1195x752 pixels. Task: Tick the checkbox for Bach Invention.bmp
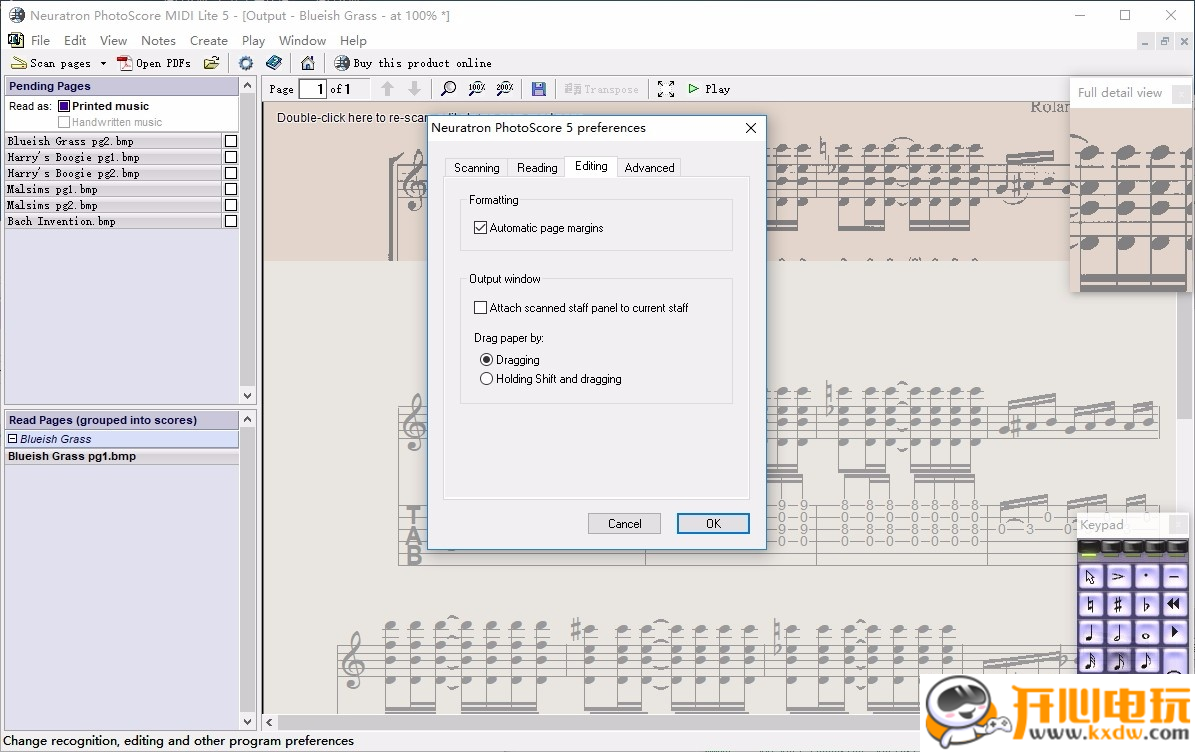pyautogui.click(x=231, y=221)
